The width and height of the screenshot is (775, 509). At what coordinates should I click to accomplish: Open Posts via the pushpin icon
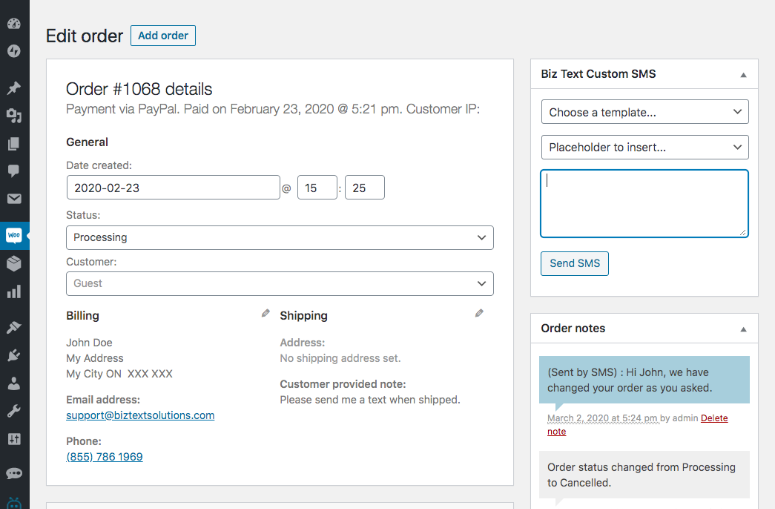pos(14,88)
